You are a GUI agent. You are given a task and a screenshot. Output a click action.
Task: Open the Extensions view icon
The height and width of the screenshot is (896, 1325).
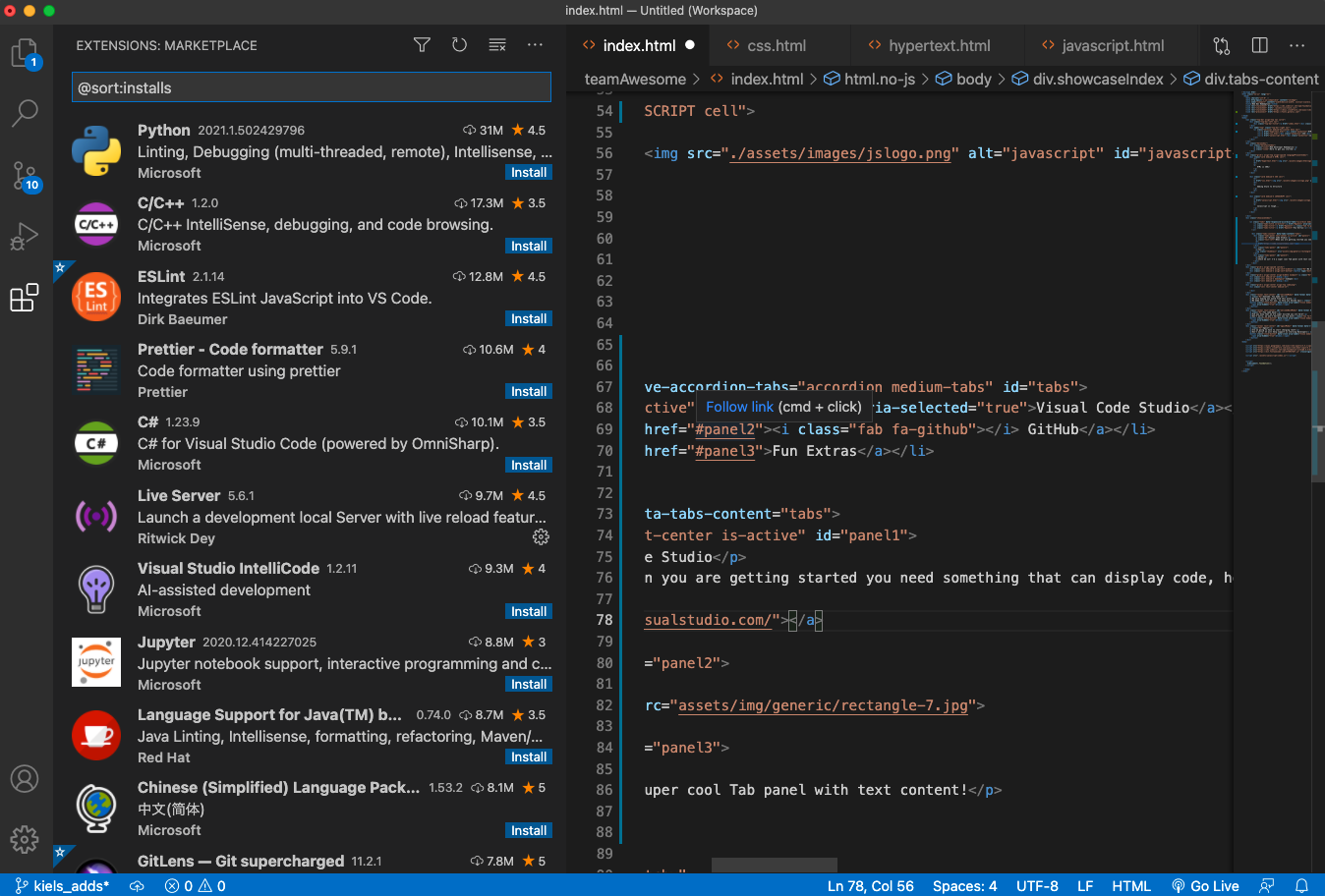(25, 298)
